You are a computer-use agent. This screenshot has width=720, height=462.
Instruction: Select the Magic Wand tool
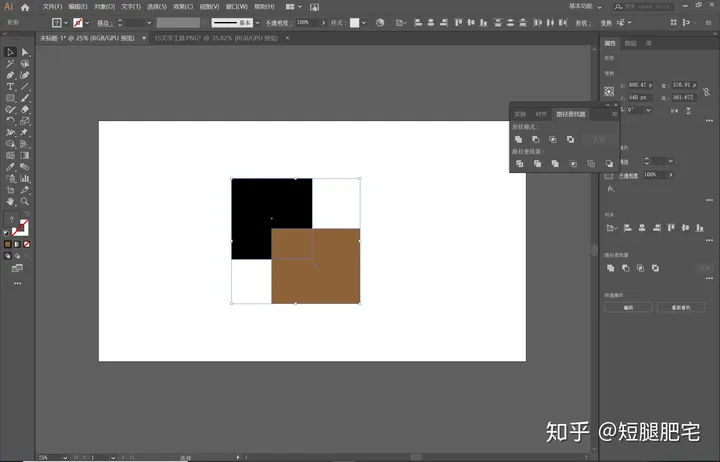[10, 64]
